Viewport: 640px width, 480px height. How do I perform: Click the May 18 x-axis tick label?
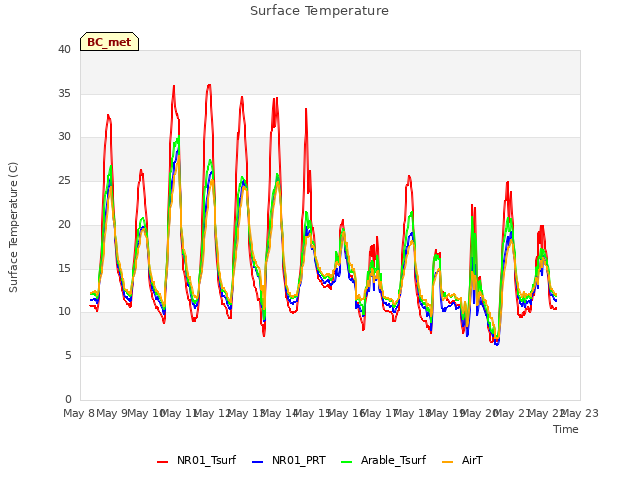(x=413, y=413)
